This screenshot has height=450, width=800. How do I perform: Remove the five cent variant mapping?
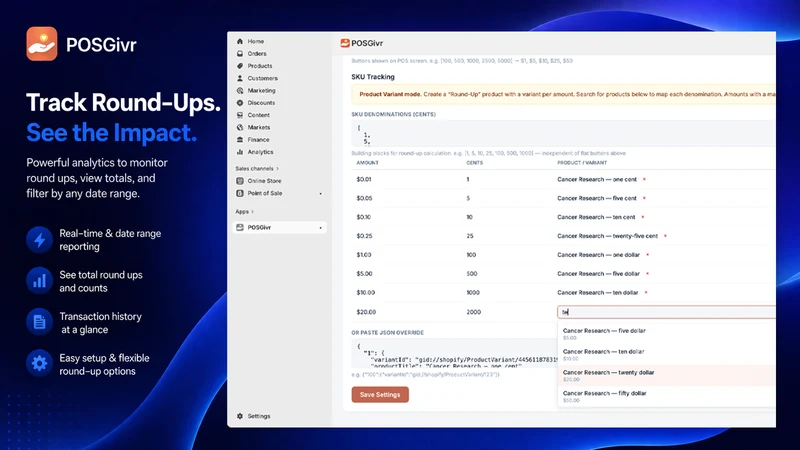click(x=644, y=198)
